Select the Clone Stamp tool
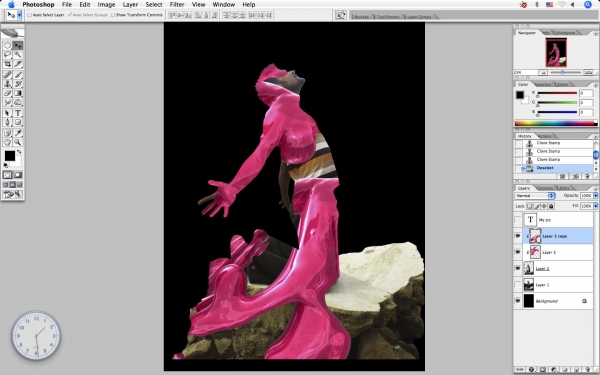The height and width of the screenshot is (375, 600). (7, 84)
